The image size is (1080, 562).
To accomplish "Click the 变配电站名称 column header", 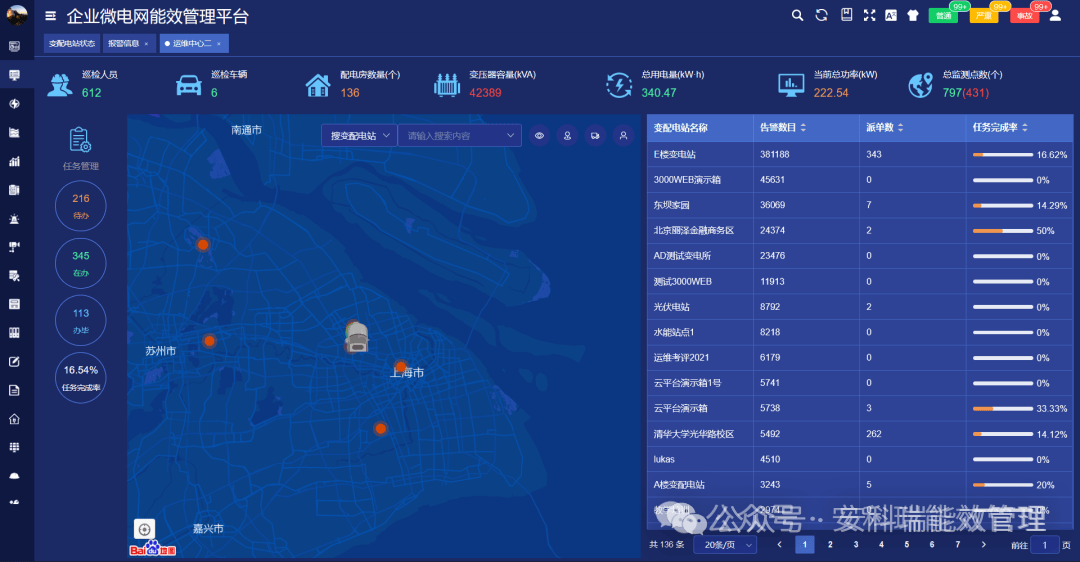I will coord(700,127).
